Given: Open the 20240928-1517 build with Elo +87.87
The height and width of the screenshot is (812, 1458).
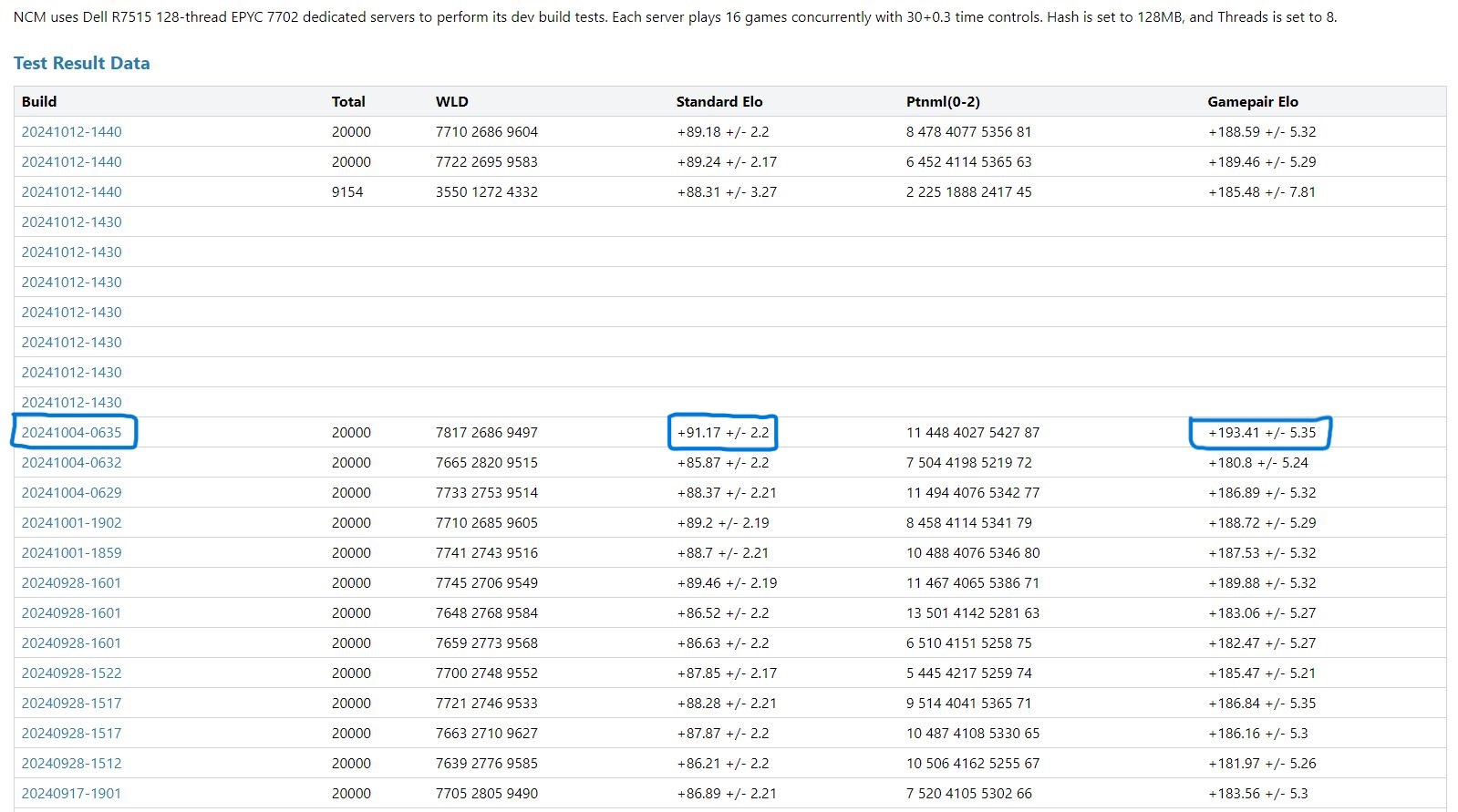Looking at the screenshot, I should tap(71, 733).
